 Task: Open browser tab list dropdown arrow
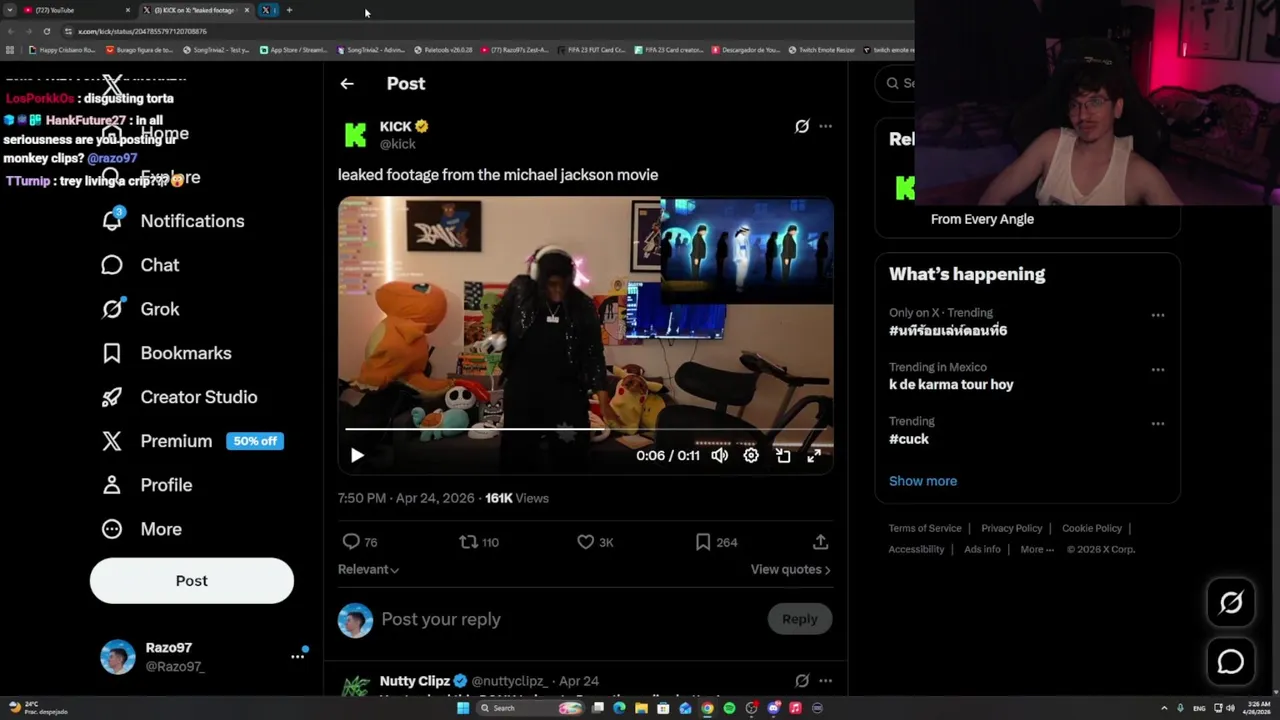(x=10, y=10)
